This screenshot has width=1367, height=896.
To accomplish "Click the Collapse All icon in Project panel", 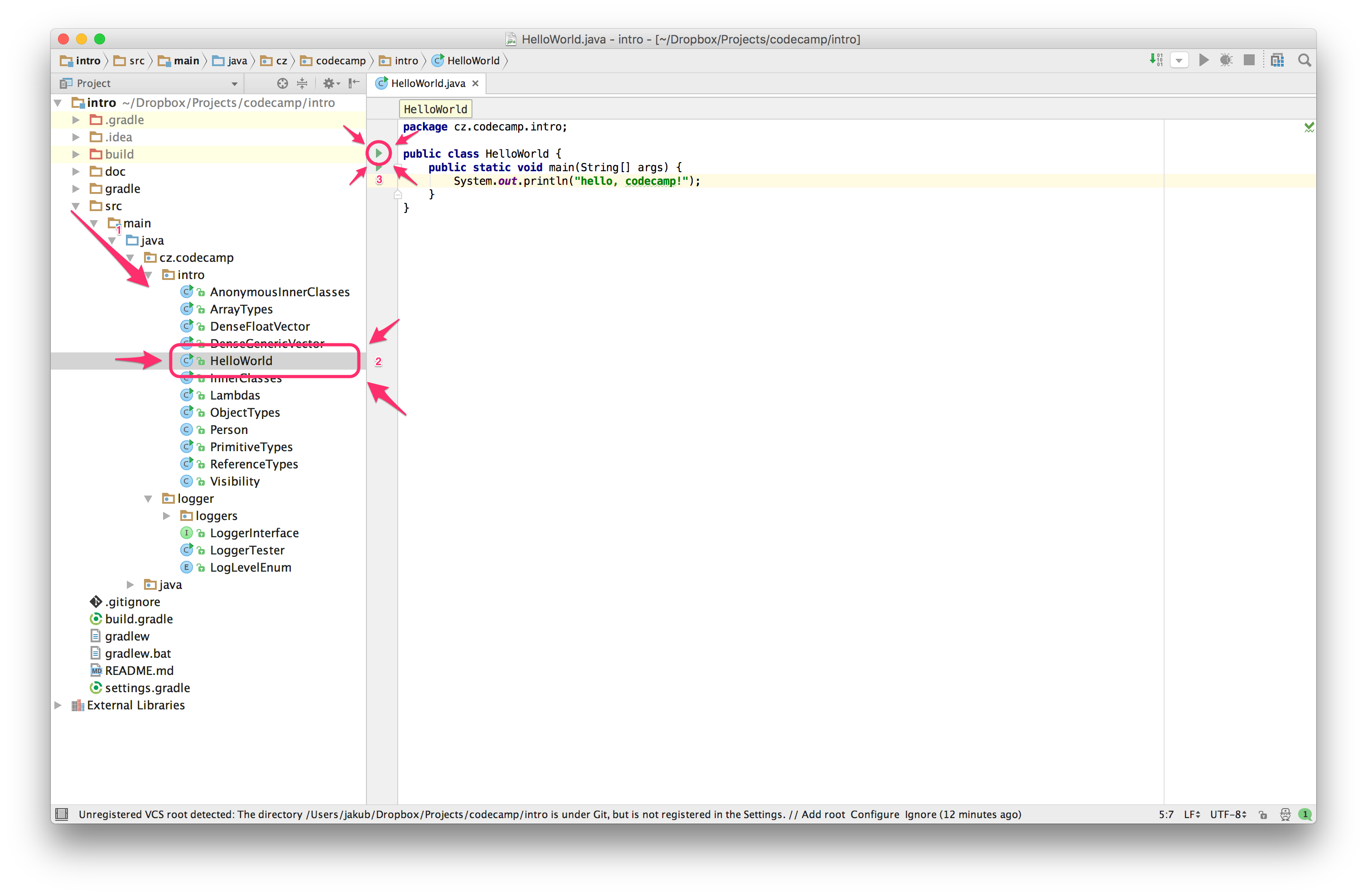I will pyautogui.click(x=302, y=83).
